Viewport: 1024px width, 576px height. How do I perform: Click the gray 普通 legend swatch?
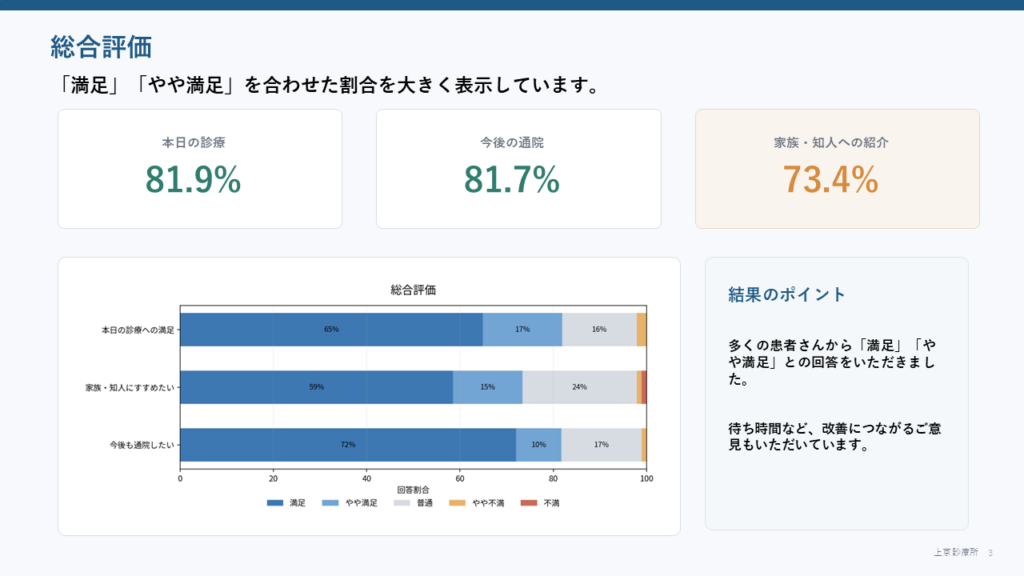402,503
